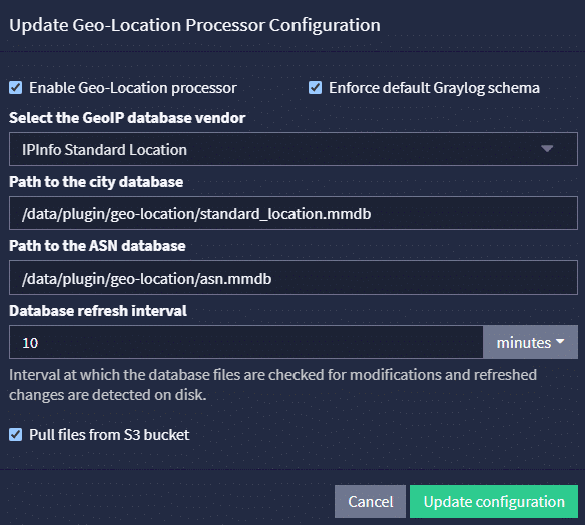Click the Path to the city database label
The width and height of the screenshot is (585, 525).
[96, 182]
